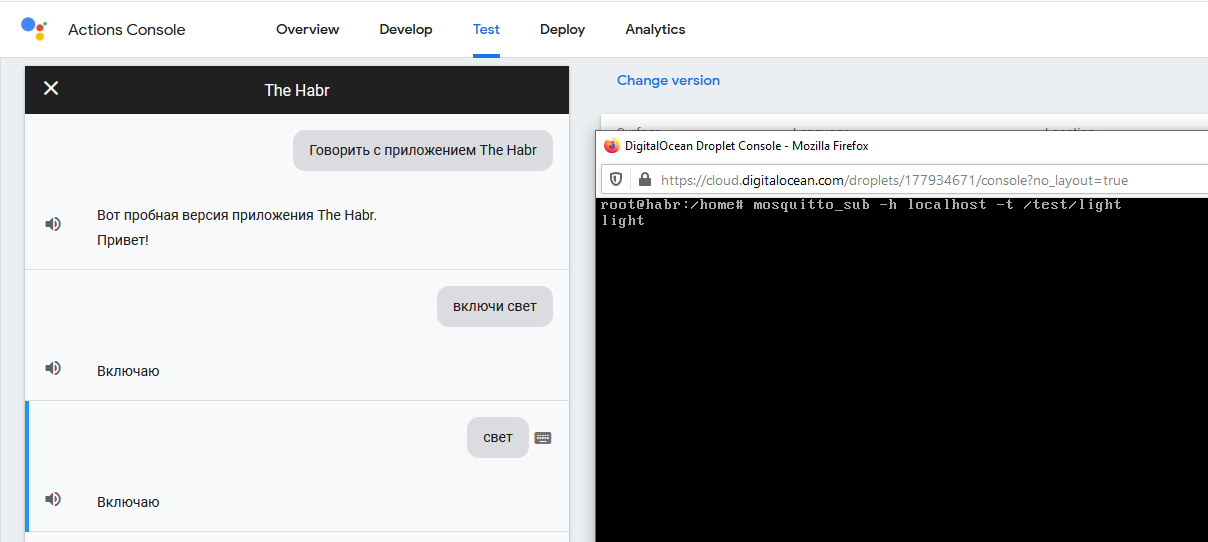Open tracking protection shield icon in Firefox
1208x542 pixels.
[x=616, y=180]
